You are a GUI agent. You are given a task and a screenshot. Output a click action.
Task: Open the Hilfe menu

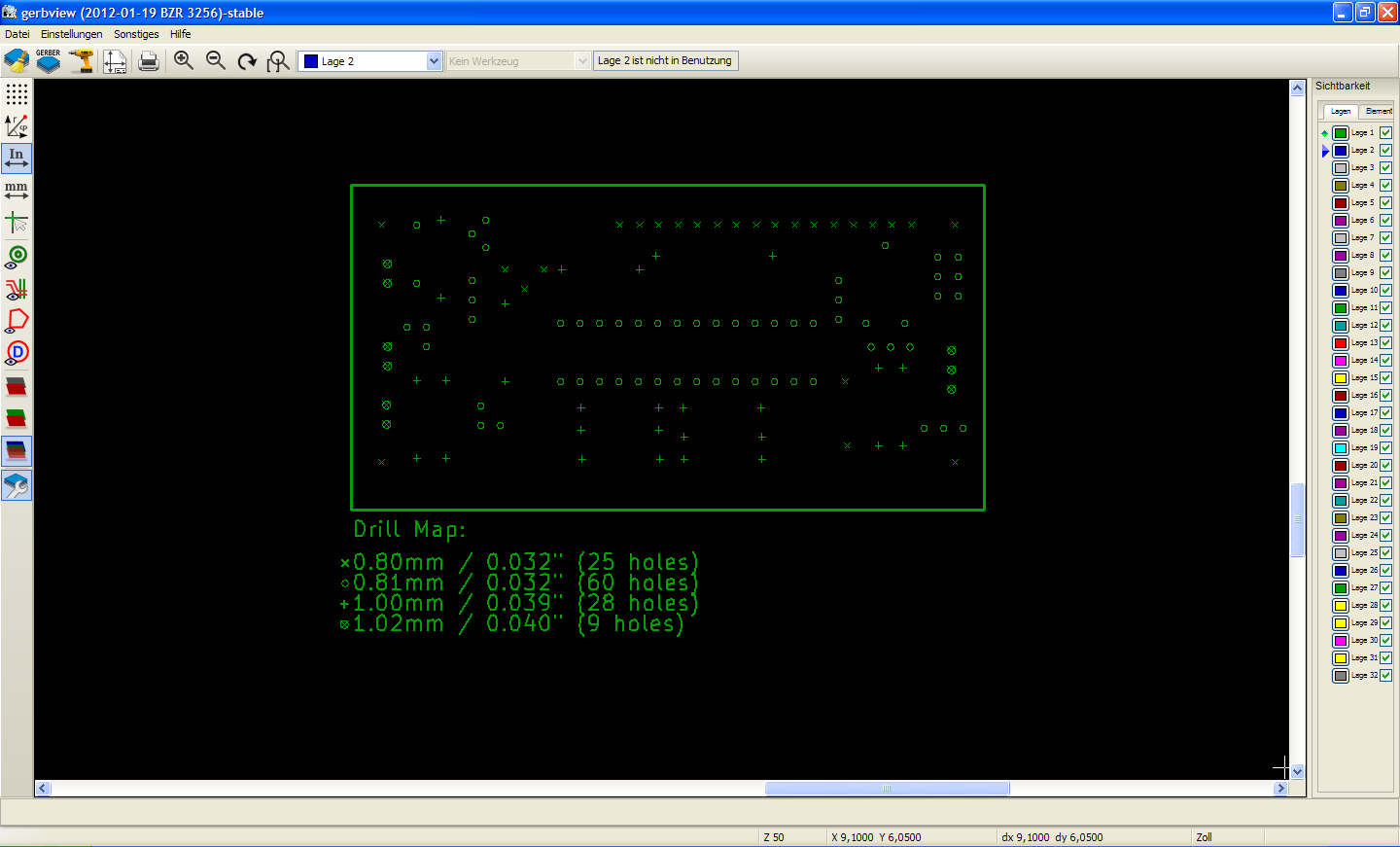181,34
